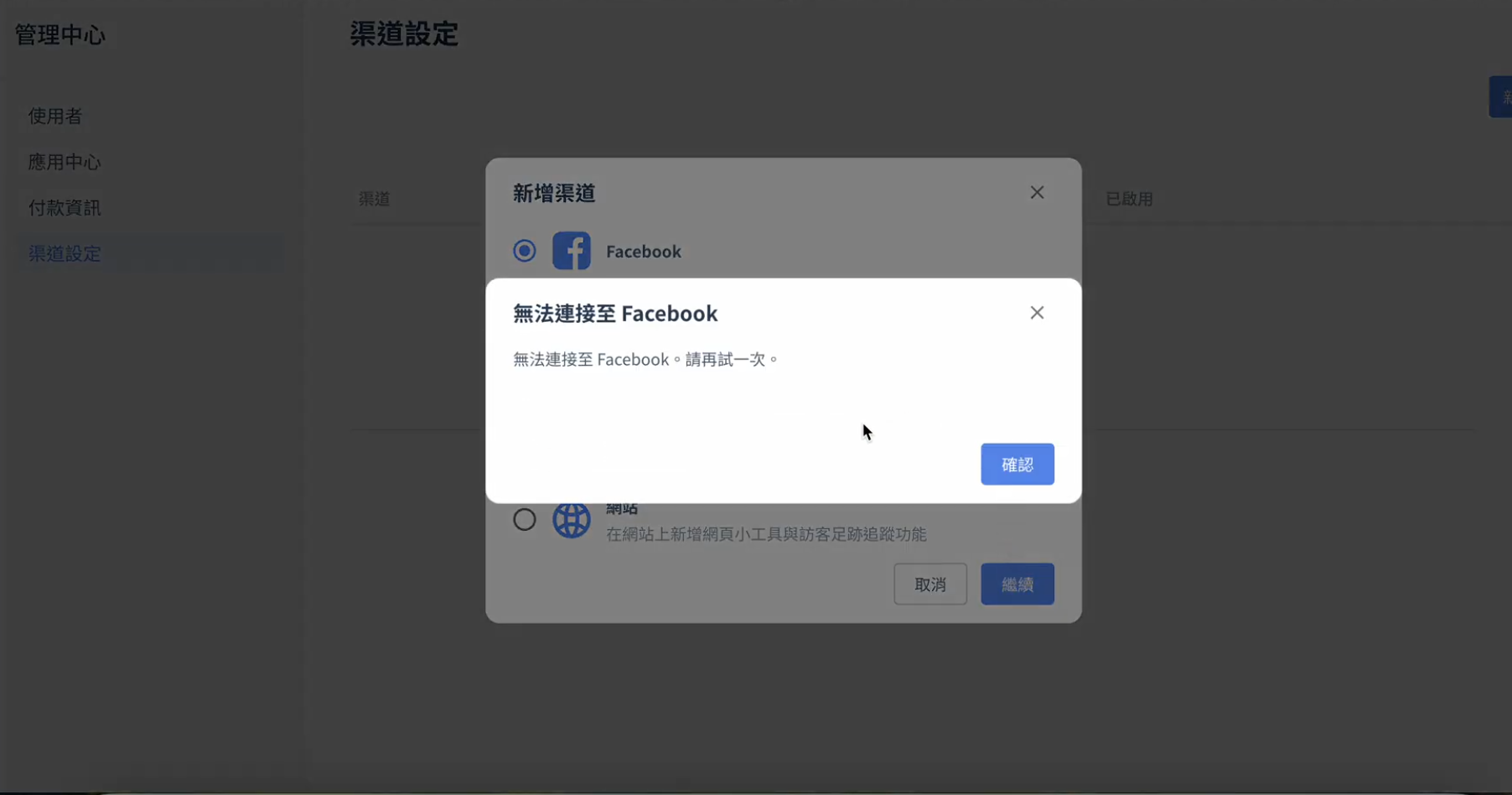Select the Facebook radio option

point(525,251)
